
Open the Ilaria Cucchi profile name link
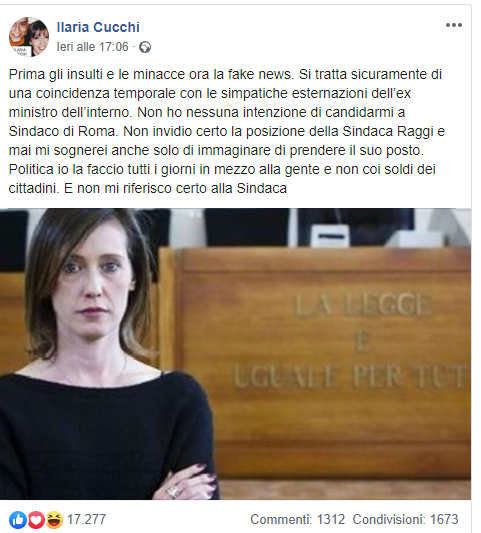98,27
